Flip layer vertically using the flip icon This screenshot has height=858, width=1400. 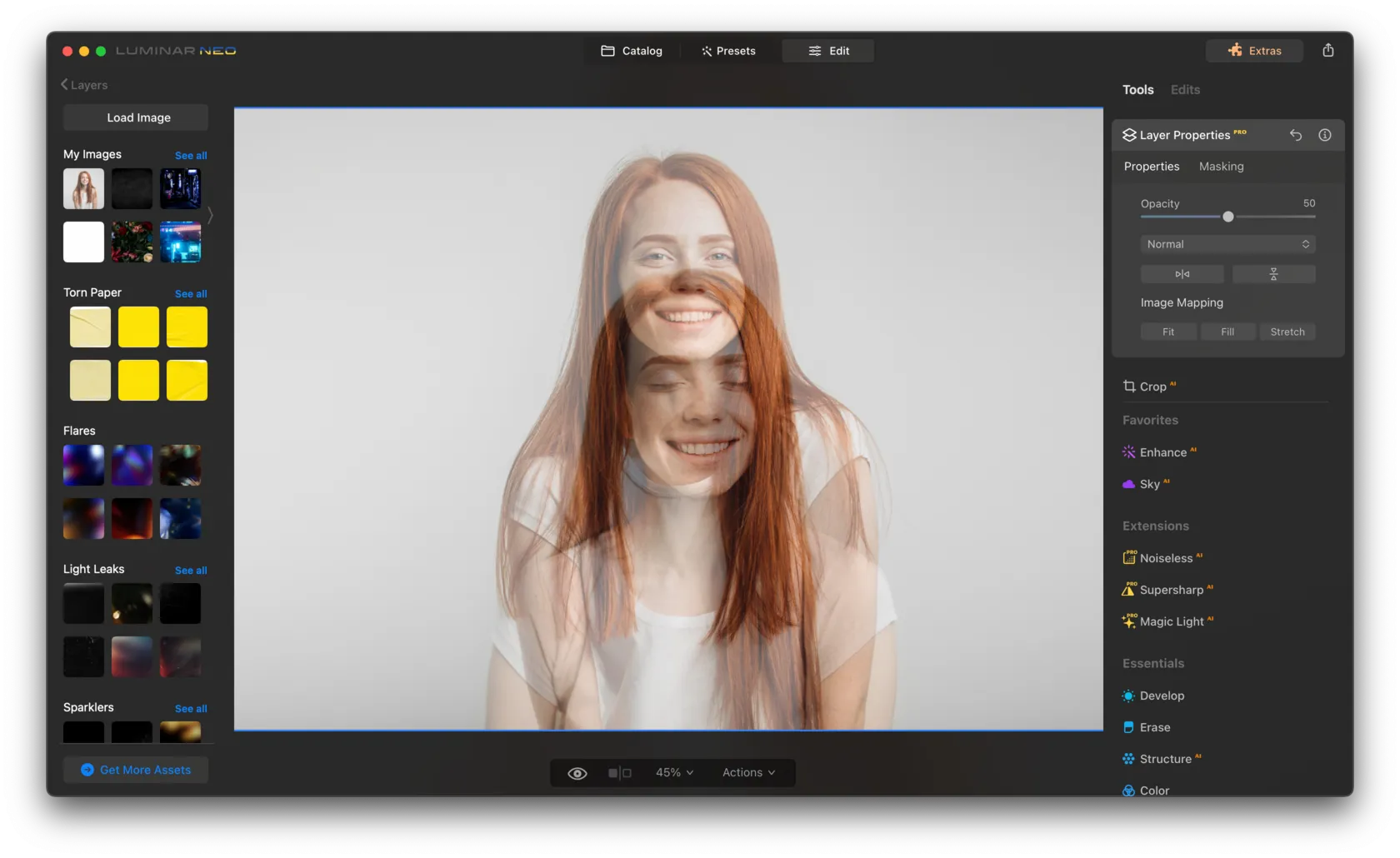(x=1272, y=274)
